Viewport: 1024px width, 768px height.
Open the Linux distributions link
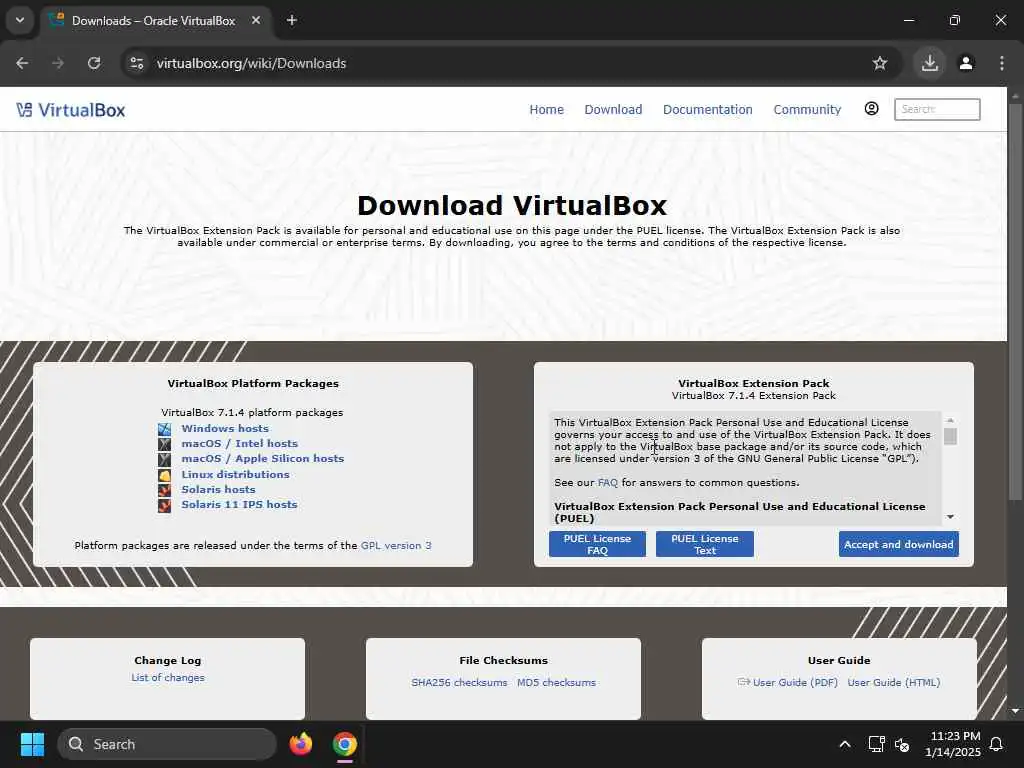(x=235, y=475)
